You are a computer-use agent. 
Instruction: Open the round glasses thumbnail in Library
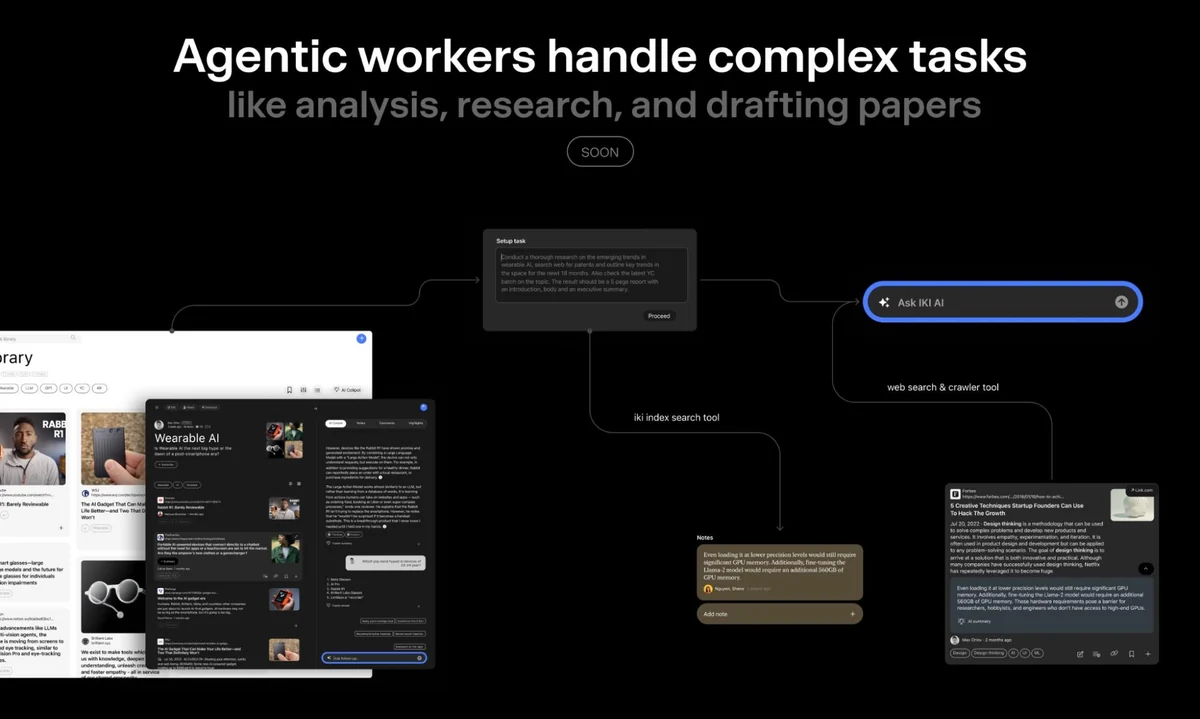[114, 595]
